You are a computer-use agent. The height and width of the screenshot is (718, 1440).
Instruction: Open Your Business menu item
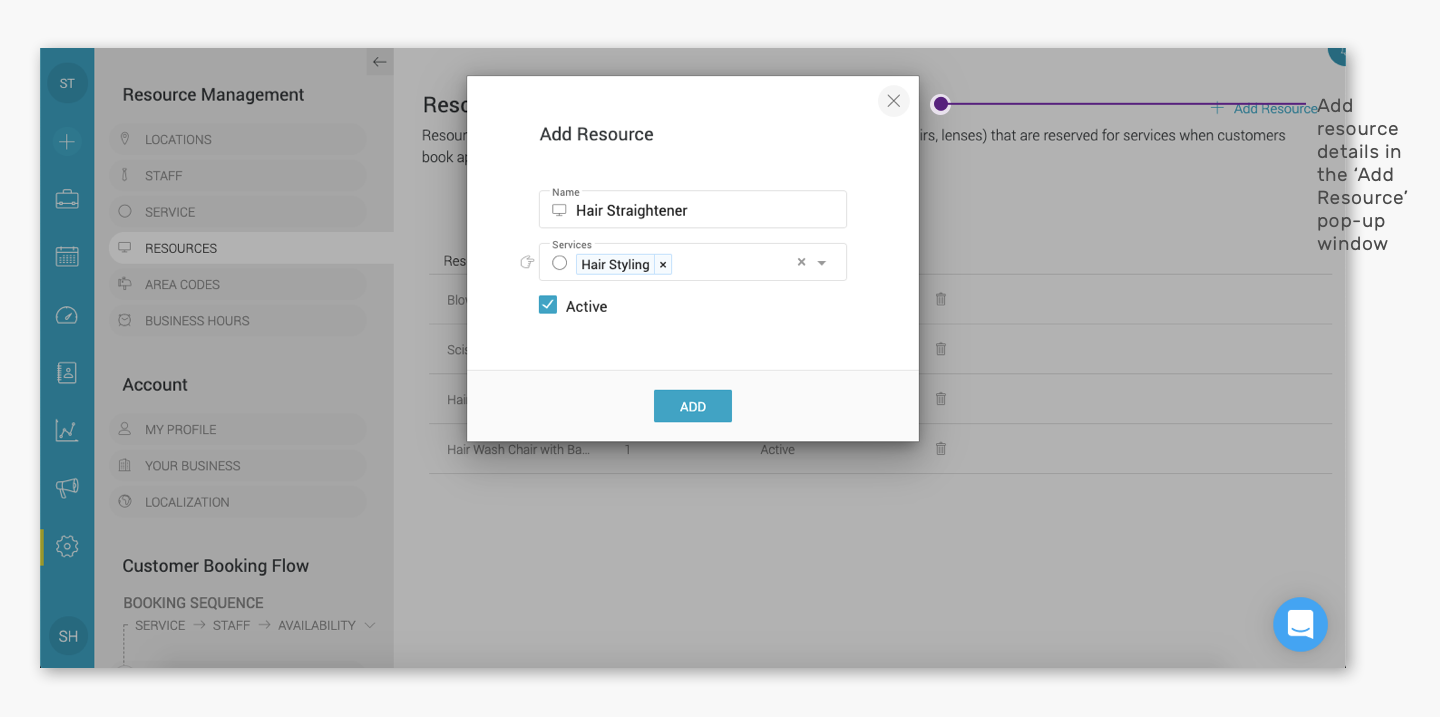237,465
